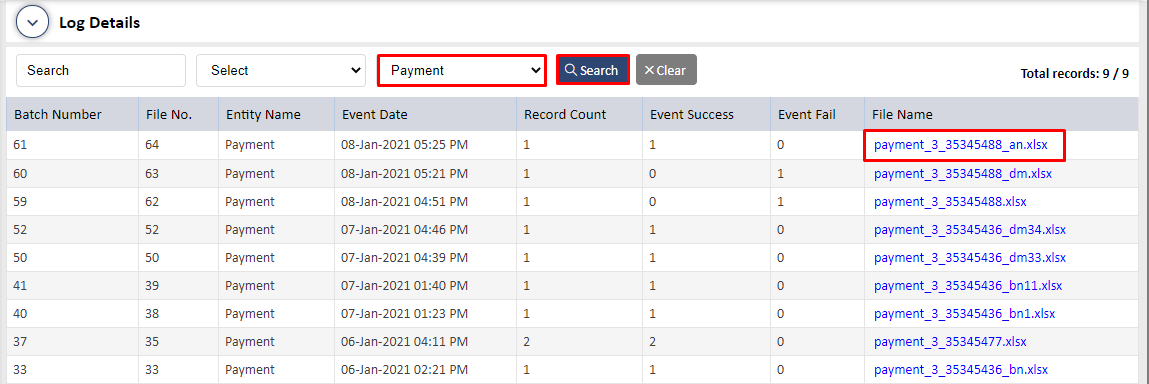Click file number 39 cell

pyautogui.click(x=178, y=286)
